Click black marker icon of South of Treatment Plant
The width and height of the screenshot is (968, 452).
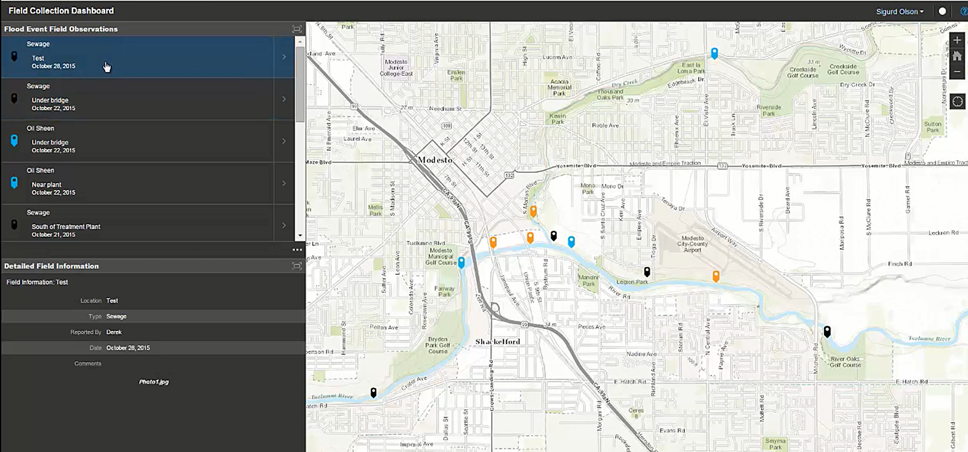click(14, 225)
